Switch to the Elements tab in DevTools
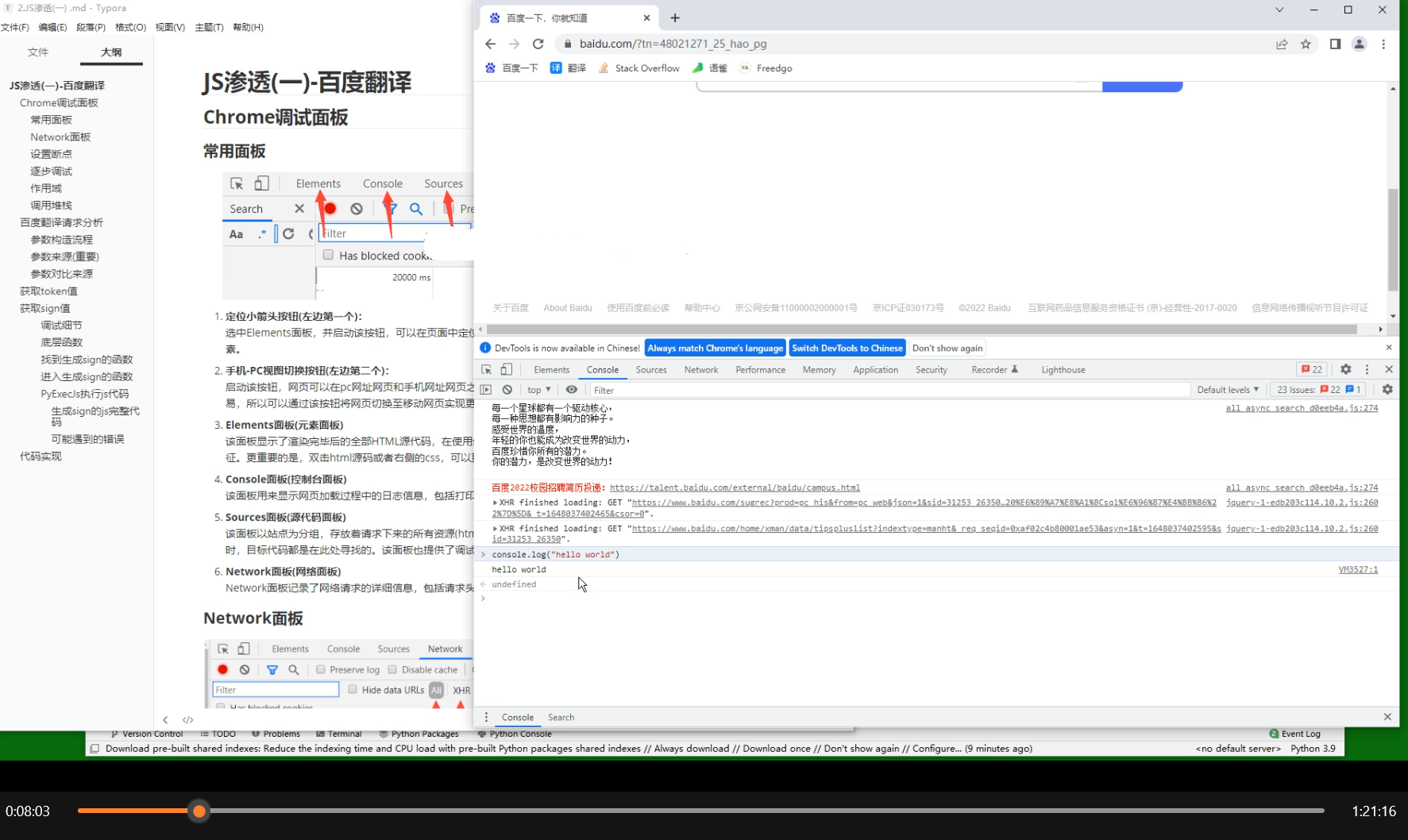1408x840 pixels. (551, 370)
